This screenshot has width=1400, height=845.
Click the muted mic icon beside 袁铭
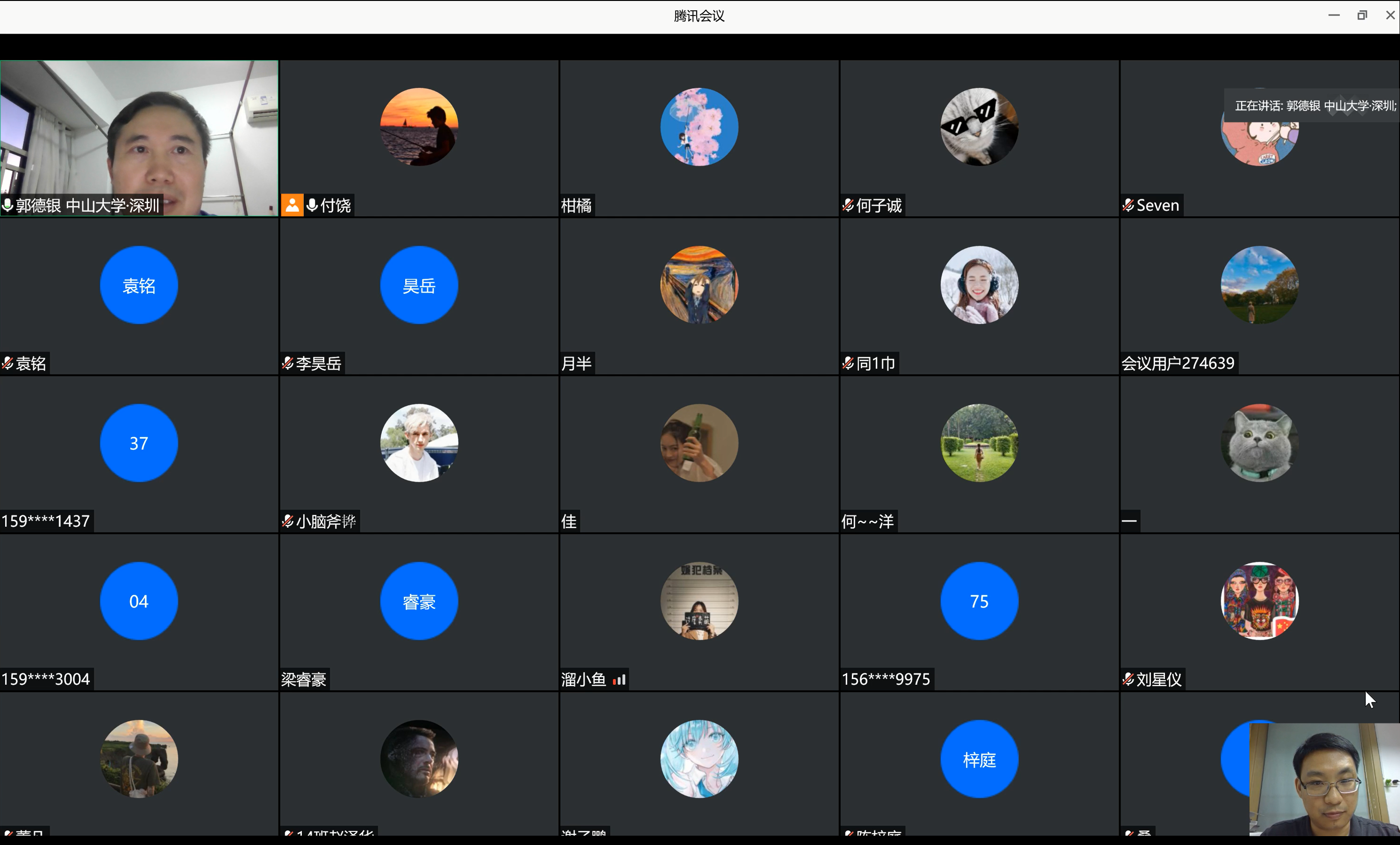point(7,363)
